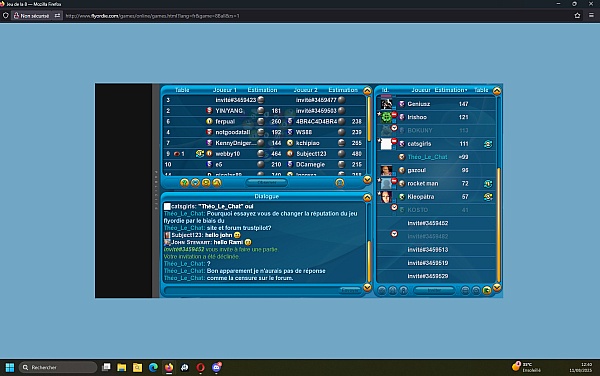Click catsgirls' table icon in players list
This screenshot has width=600, height=376.
[x=488, y=144]
